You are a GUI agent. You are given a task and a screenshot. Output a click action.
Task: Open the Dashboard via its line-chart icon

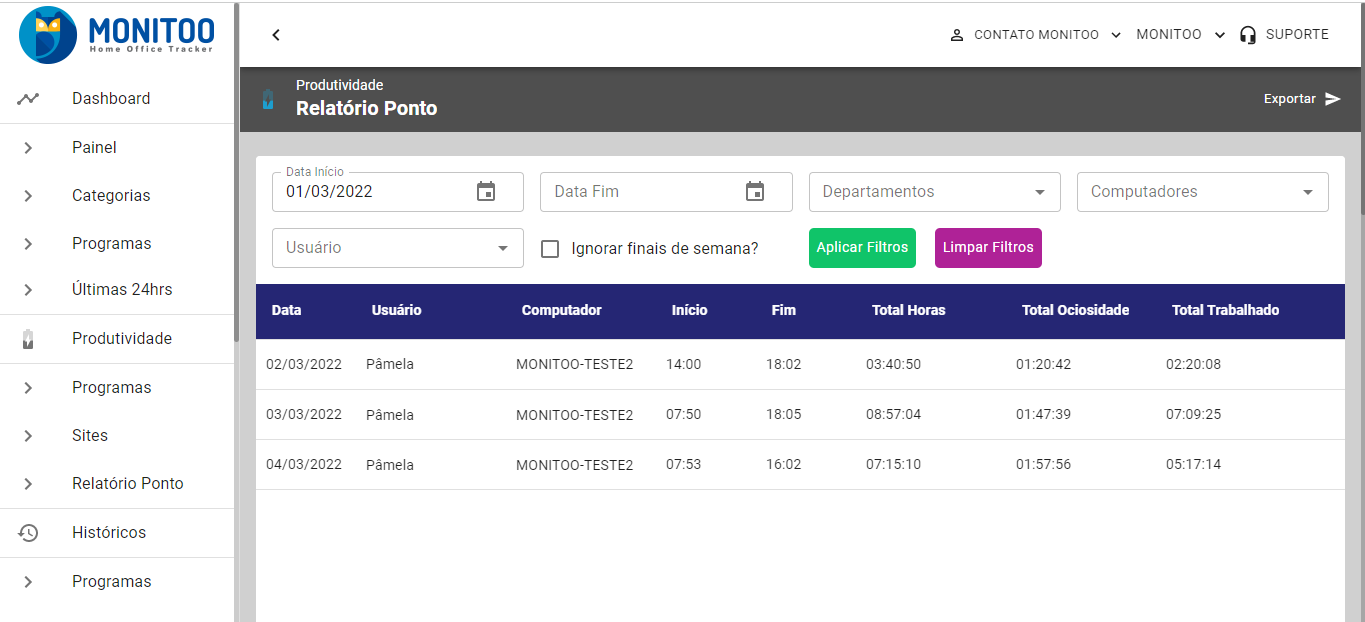28,98
